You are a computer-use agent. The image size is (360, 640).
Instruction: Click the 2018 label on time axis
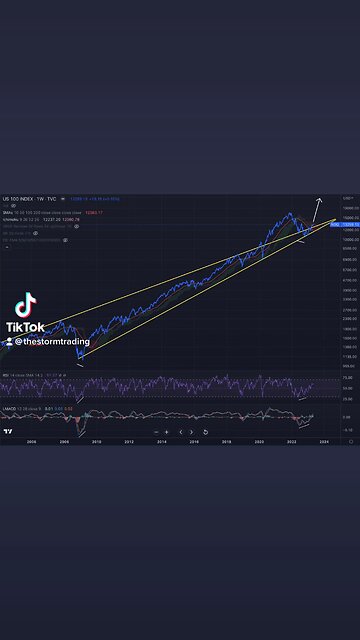click(x=227, y=442)
